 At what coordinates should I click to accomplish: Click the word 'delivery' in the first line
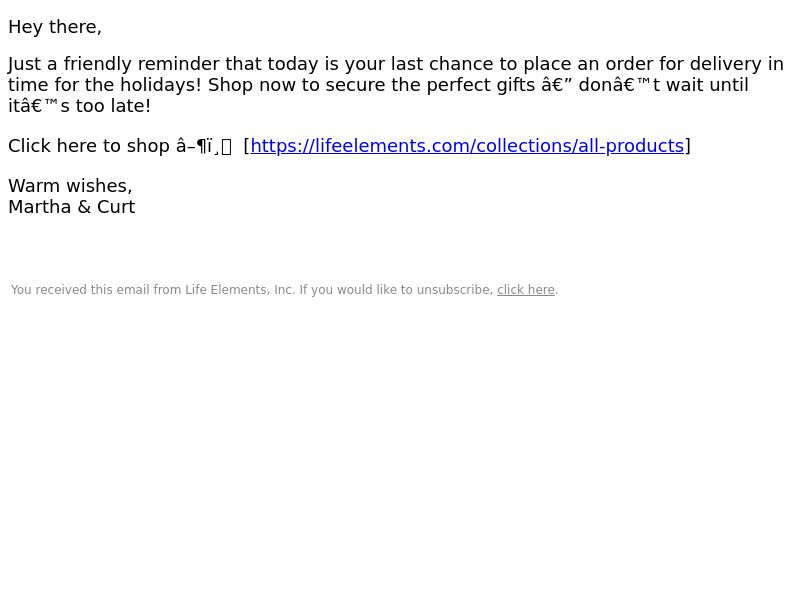tap(726, 64)
